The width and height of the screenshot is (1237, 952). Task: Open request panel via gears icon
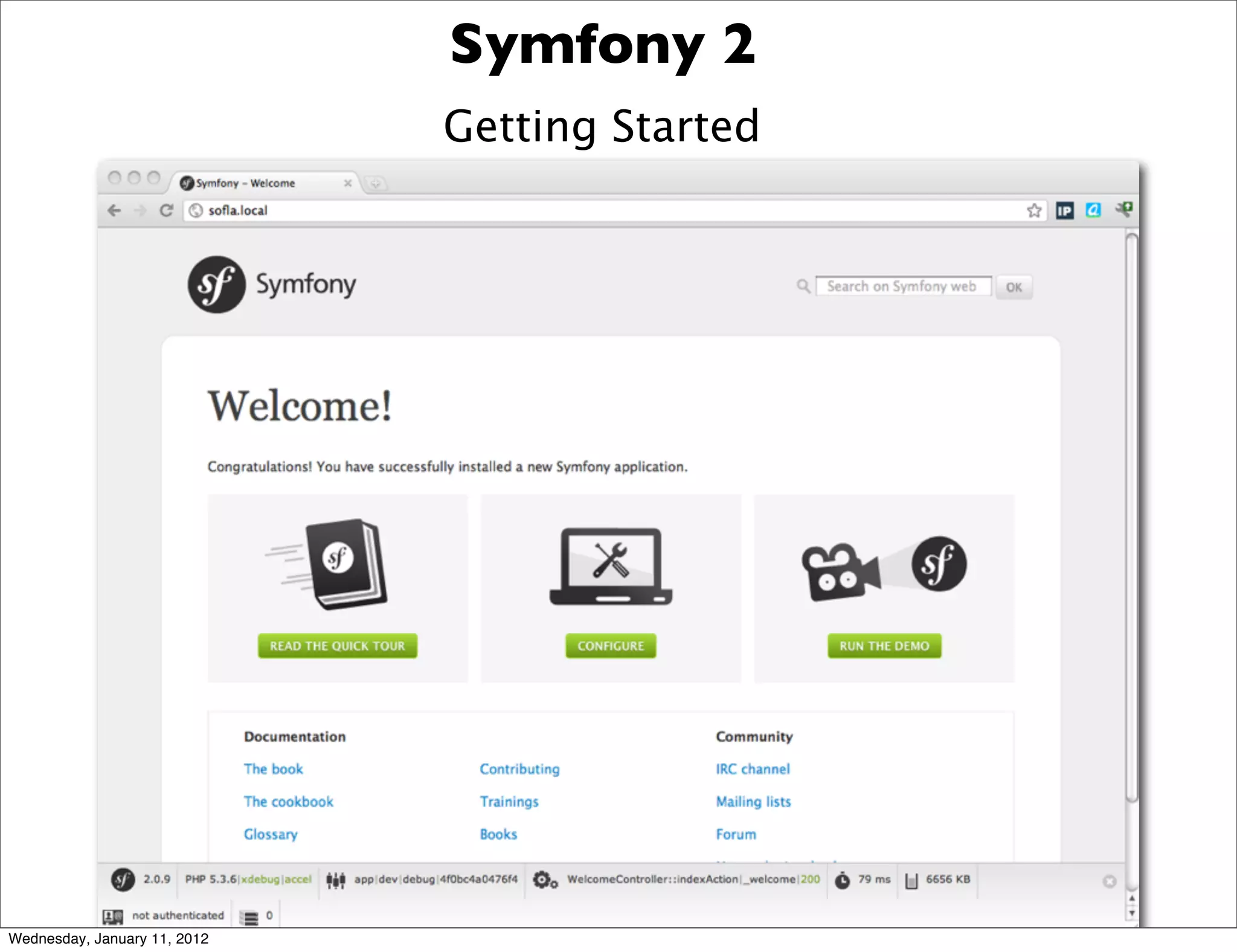tap(545, 880)
